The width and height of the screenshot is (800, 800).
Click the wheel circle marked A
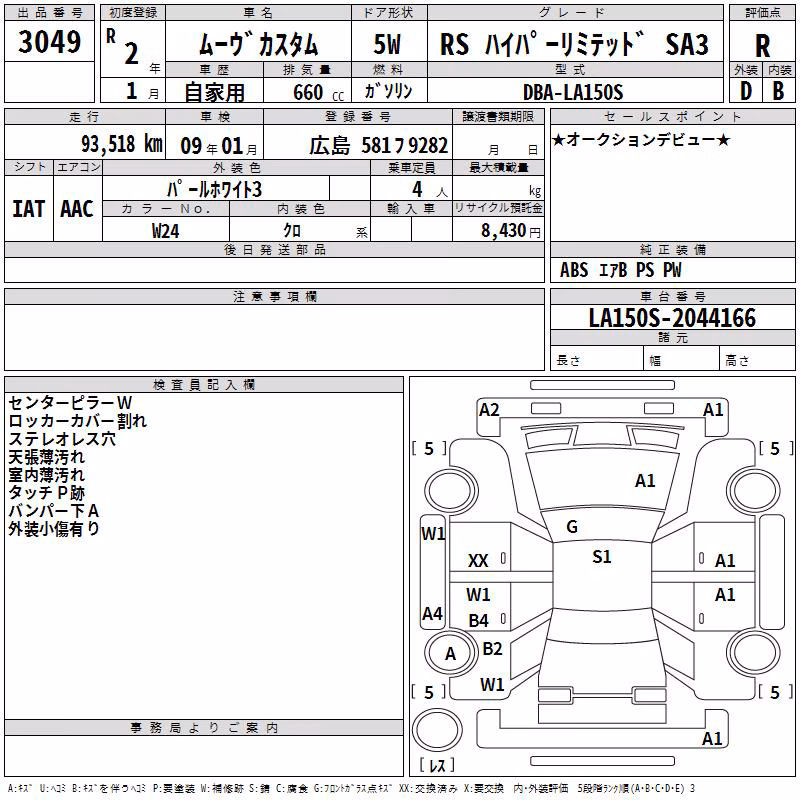(450, 654)
